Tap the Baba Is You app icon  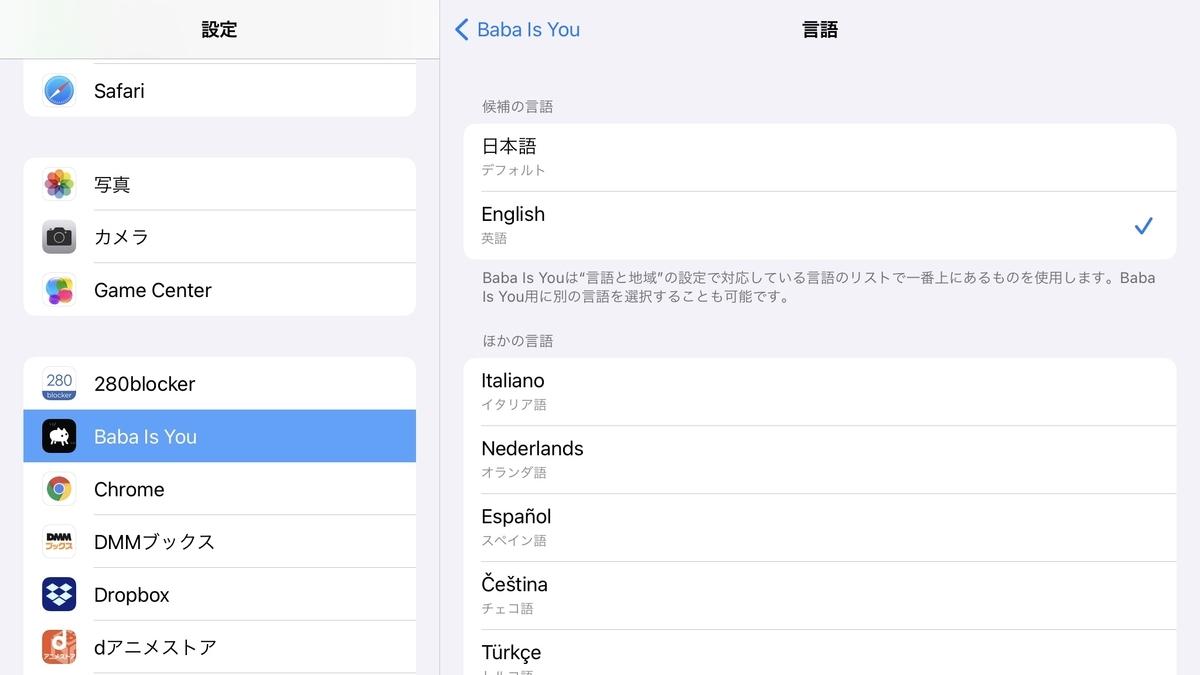tap(59, 436)
